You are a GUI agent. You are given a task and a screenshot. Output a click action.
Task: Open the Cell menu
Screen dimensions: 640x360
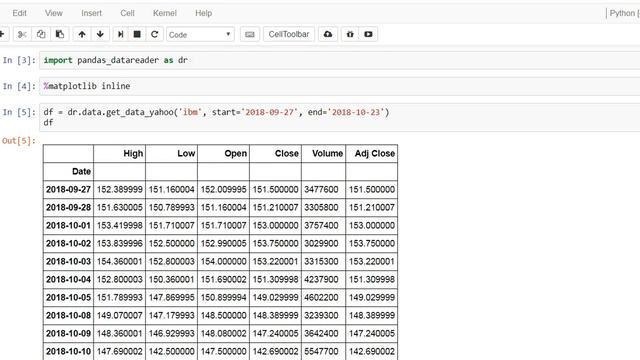tap(127, 13)
